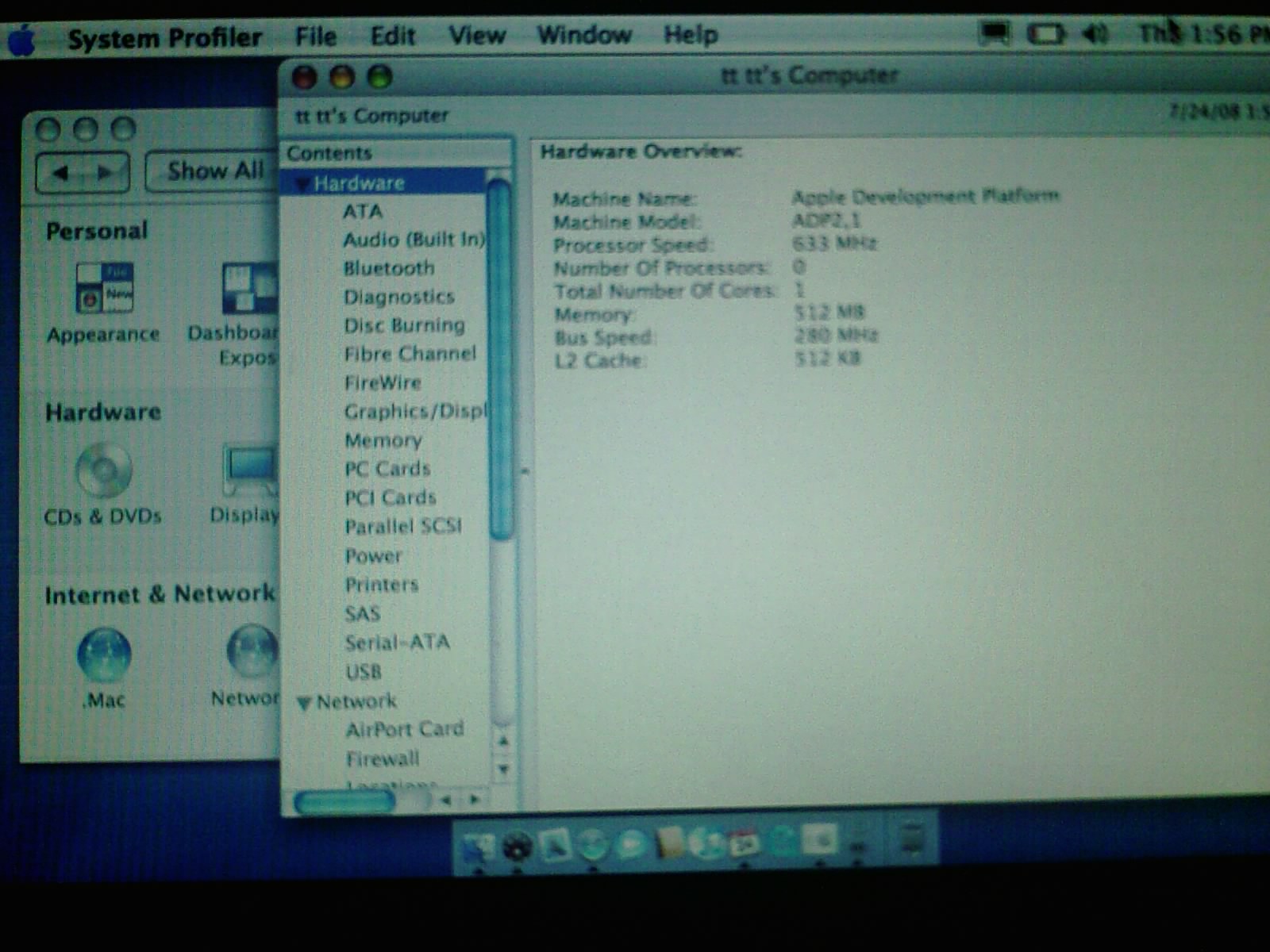This screenshot has width=1270, height=952.
Task: Select Fibre Channel in the Contents list
Action: pyautogui.click(x=410, y=354)
